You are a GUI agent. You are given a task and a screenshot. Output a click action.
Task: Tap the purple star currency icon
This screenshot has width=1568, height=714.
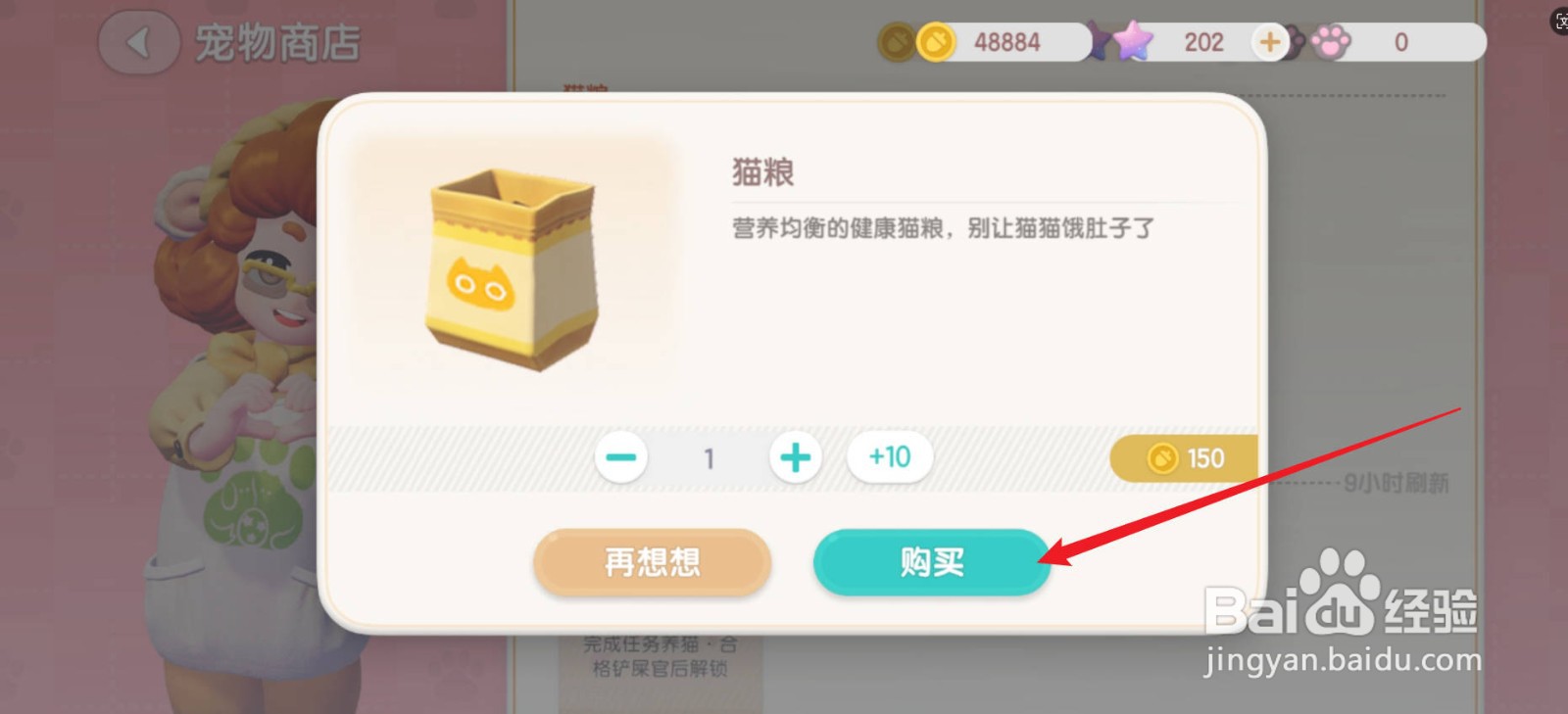(1133, 41)
